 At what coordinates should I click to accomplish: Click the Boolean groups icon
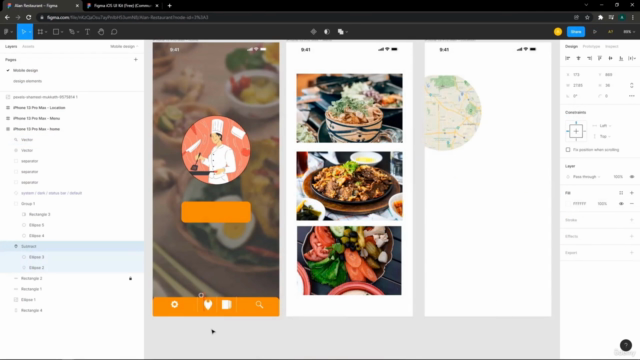(340, 32)
